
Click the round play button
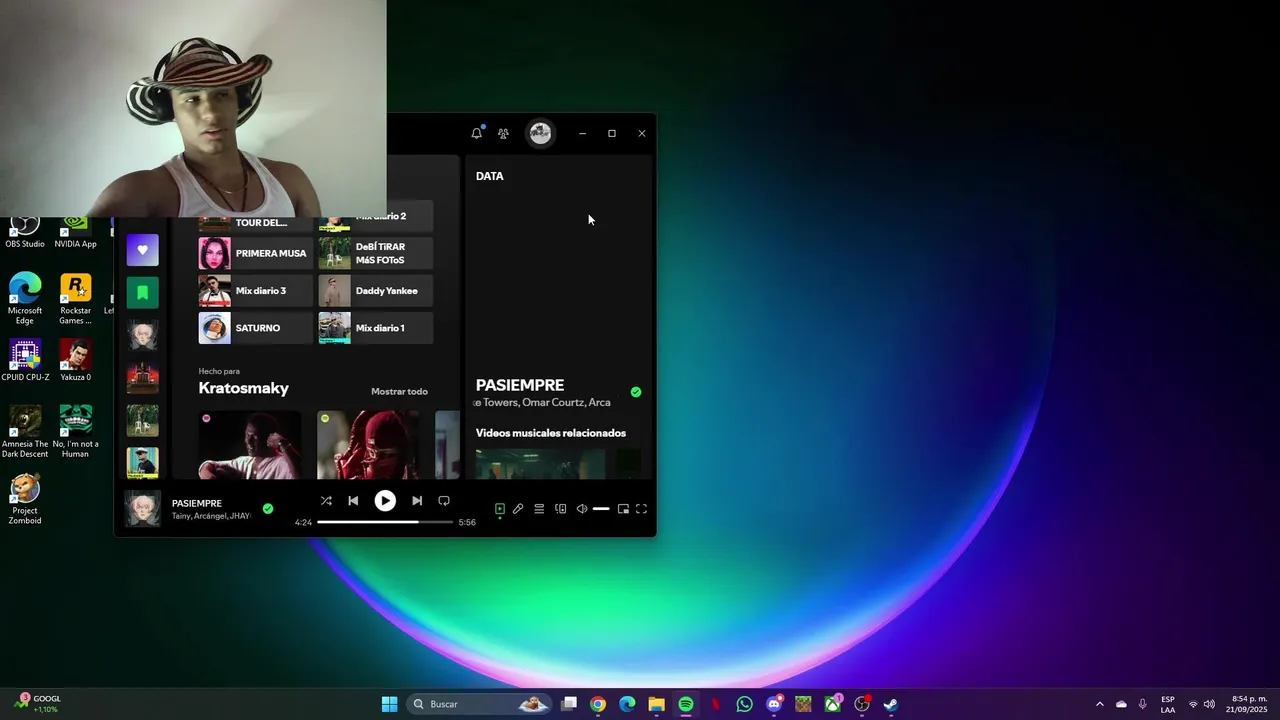pyautogui.click(x=385, y=501)
